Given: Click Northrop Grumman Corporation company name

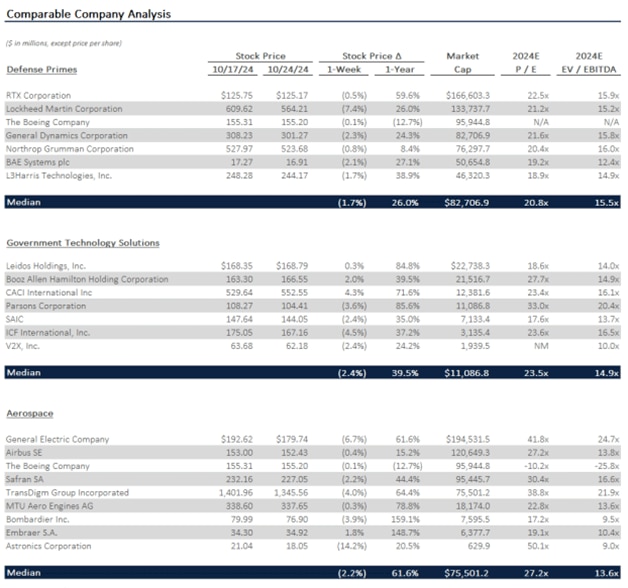Looking at the screenshot, I should (72, 147).
